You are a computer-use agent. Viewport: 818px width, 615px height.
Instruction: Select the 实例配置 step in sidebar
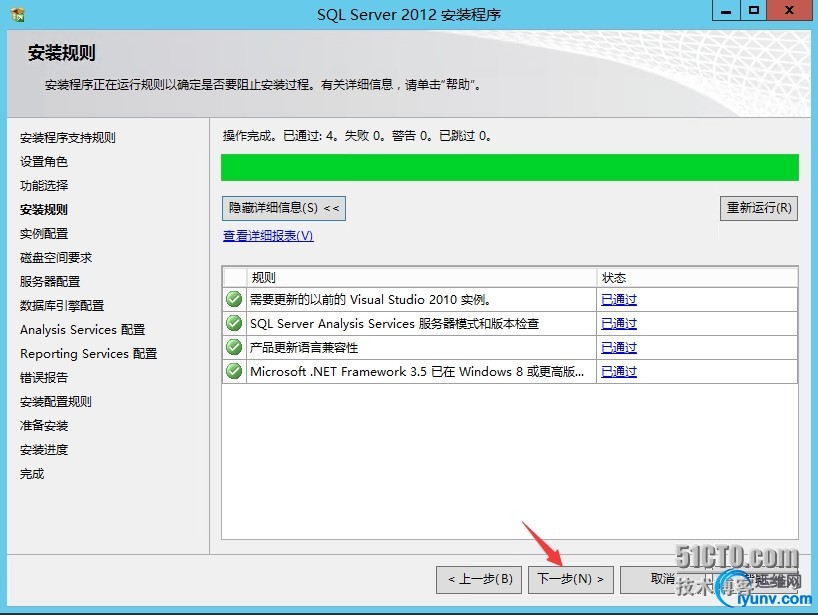pos(44,234)
